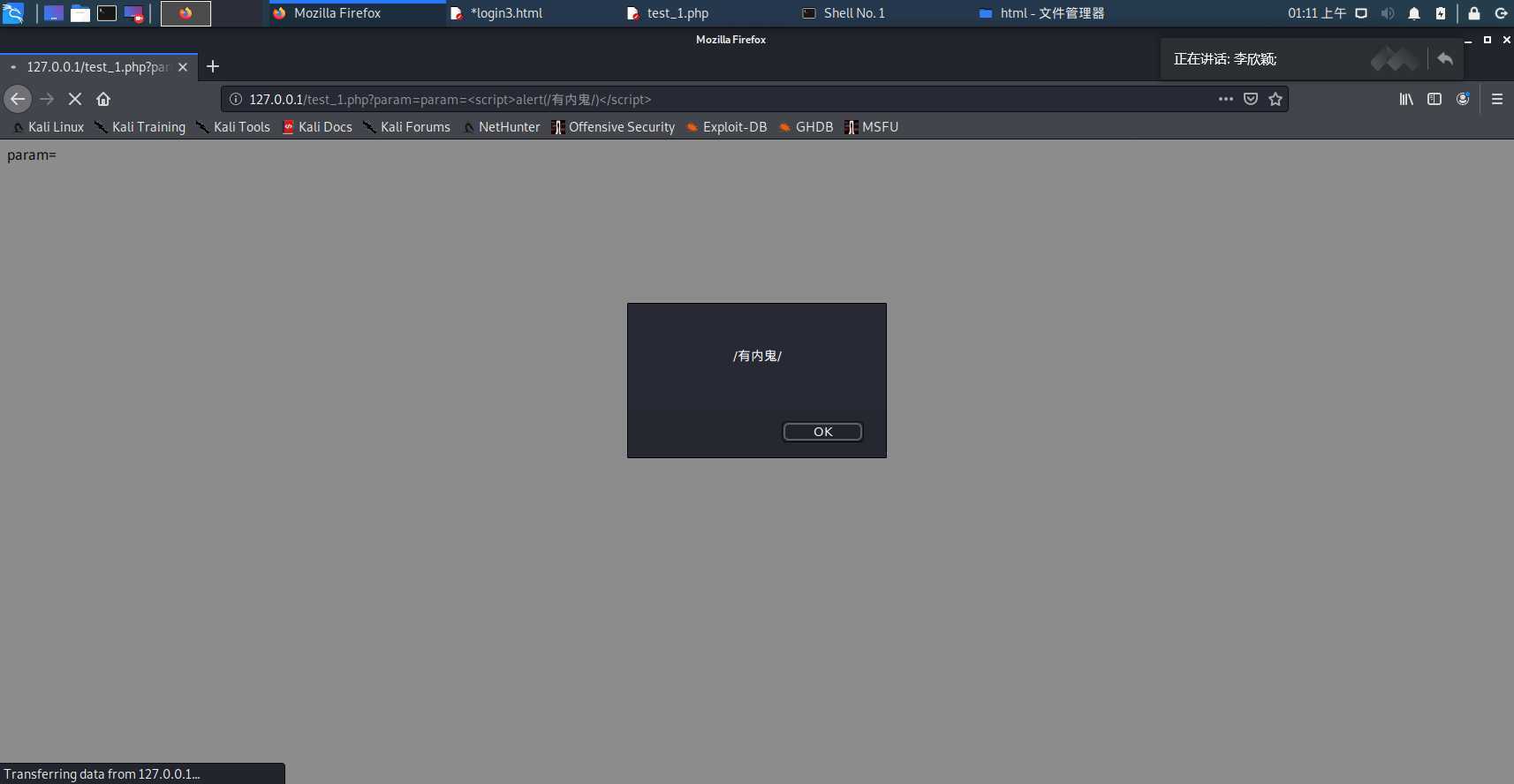Open Kali Tools bookmark
Viewport: 1514px width, 784px height.
[x=233, y=127]
